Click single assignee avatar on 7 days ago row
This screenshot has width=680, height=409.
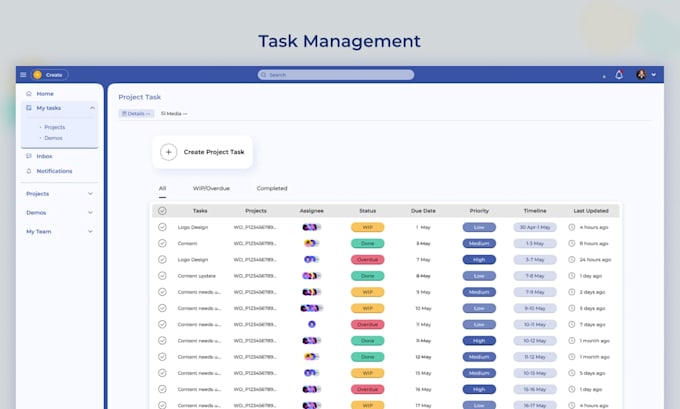[x=311, y=324]
